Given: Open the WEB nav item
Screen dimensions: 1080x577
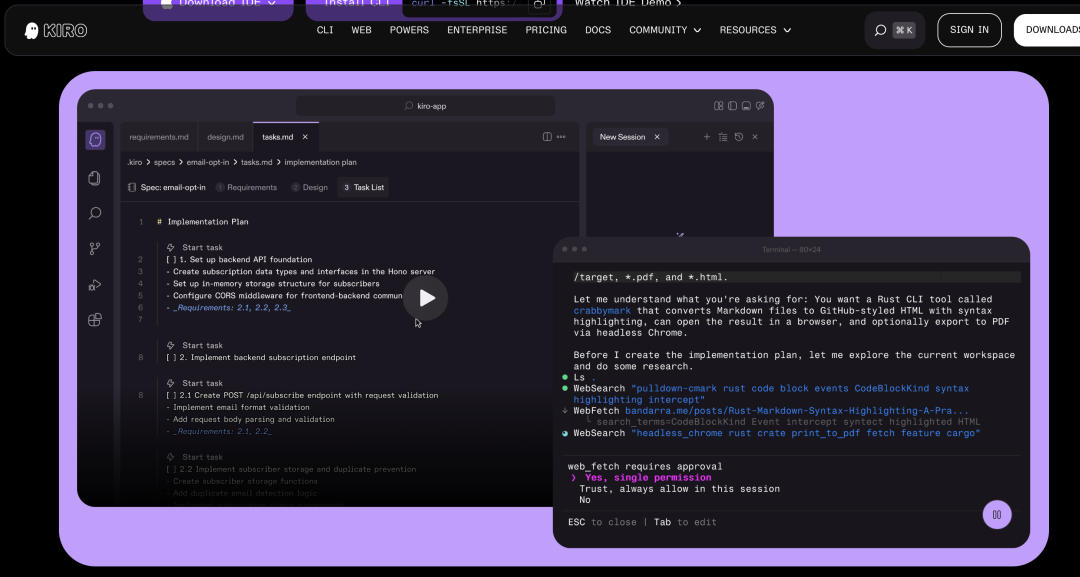Looking at the screenshot, I should pos(362,30).
